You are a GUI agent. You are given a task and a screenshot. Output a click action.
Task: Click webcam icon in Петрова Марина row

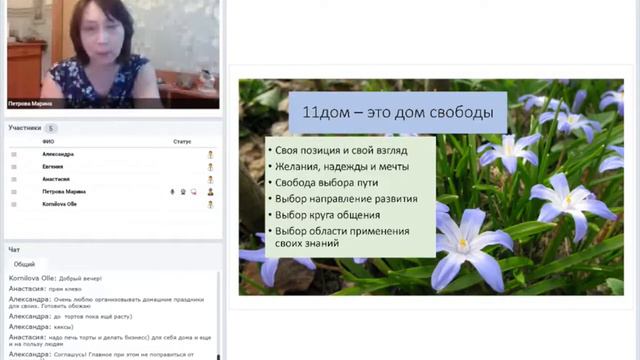point(183,192)
